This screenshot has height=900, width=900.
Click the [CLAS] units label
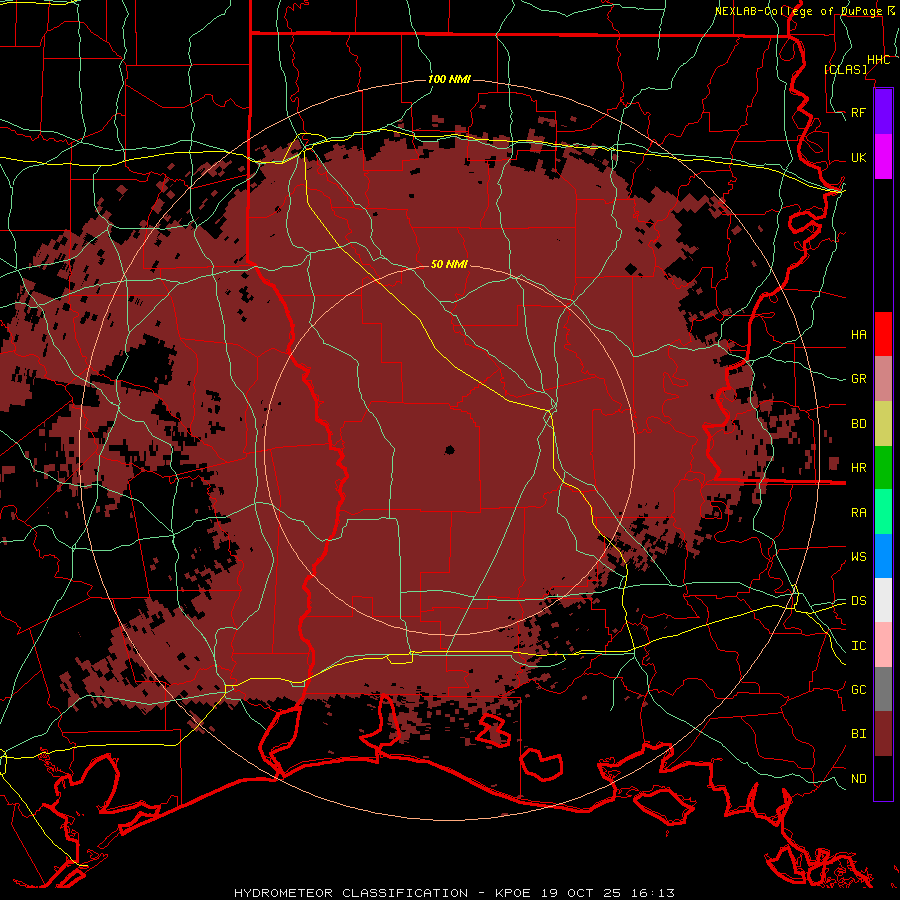(845, 69)
